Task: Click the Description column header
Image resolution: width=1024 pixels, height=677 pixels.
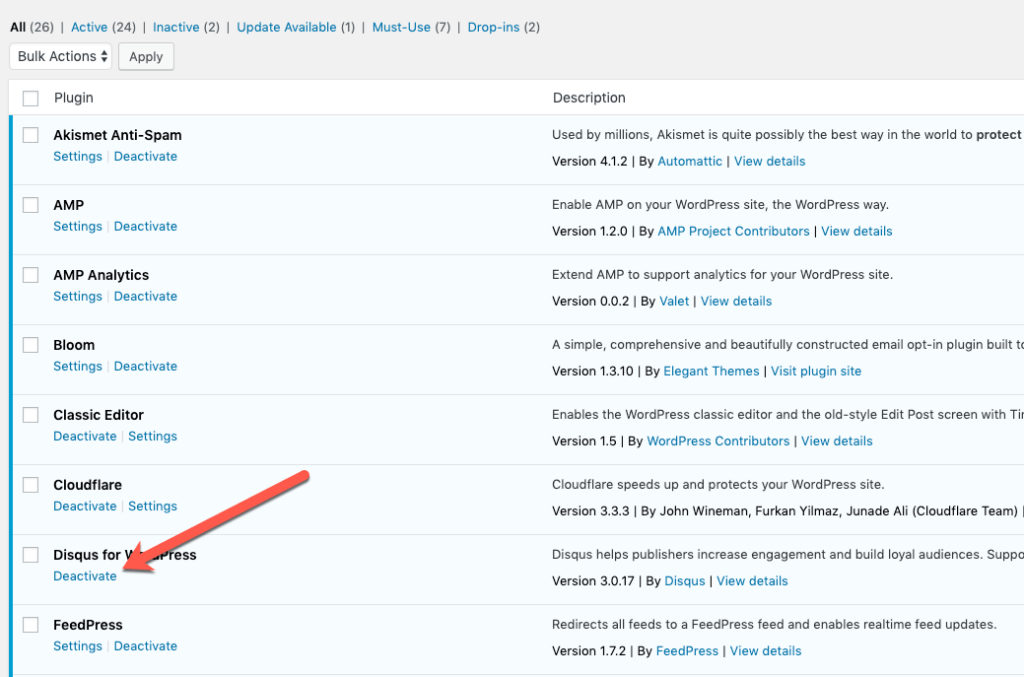Action: 589,98
